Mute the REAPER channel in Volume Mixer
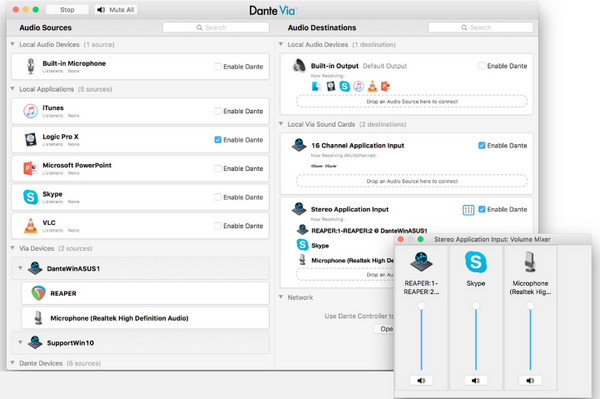Screen dimensions: 600x399 421,380
